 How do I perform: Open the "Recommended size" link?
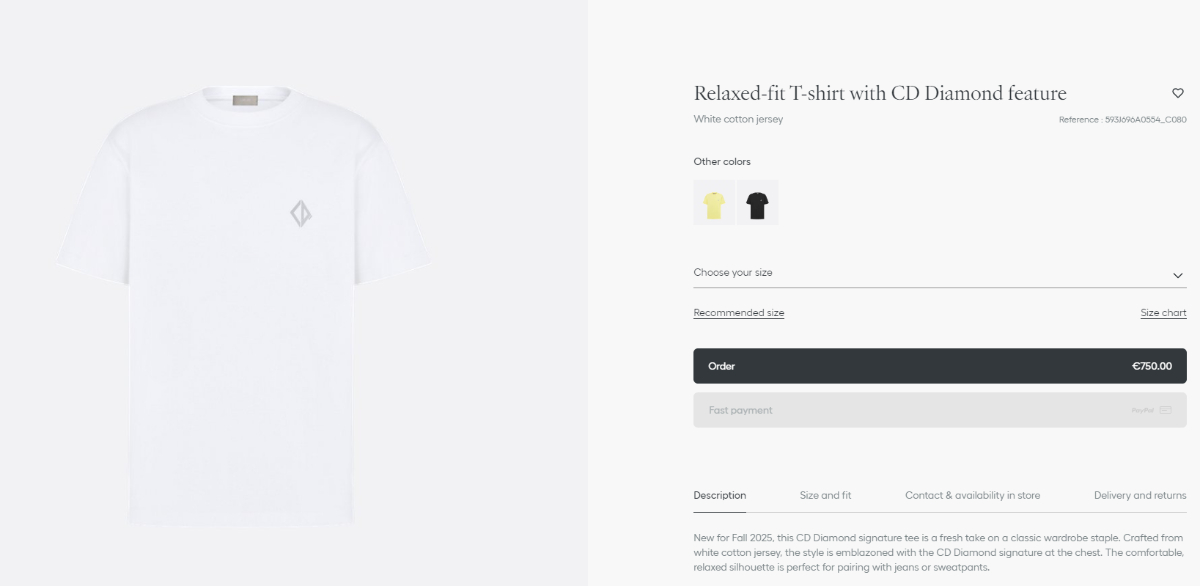click(738, 313)
